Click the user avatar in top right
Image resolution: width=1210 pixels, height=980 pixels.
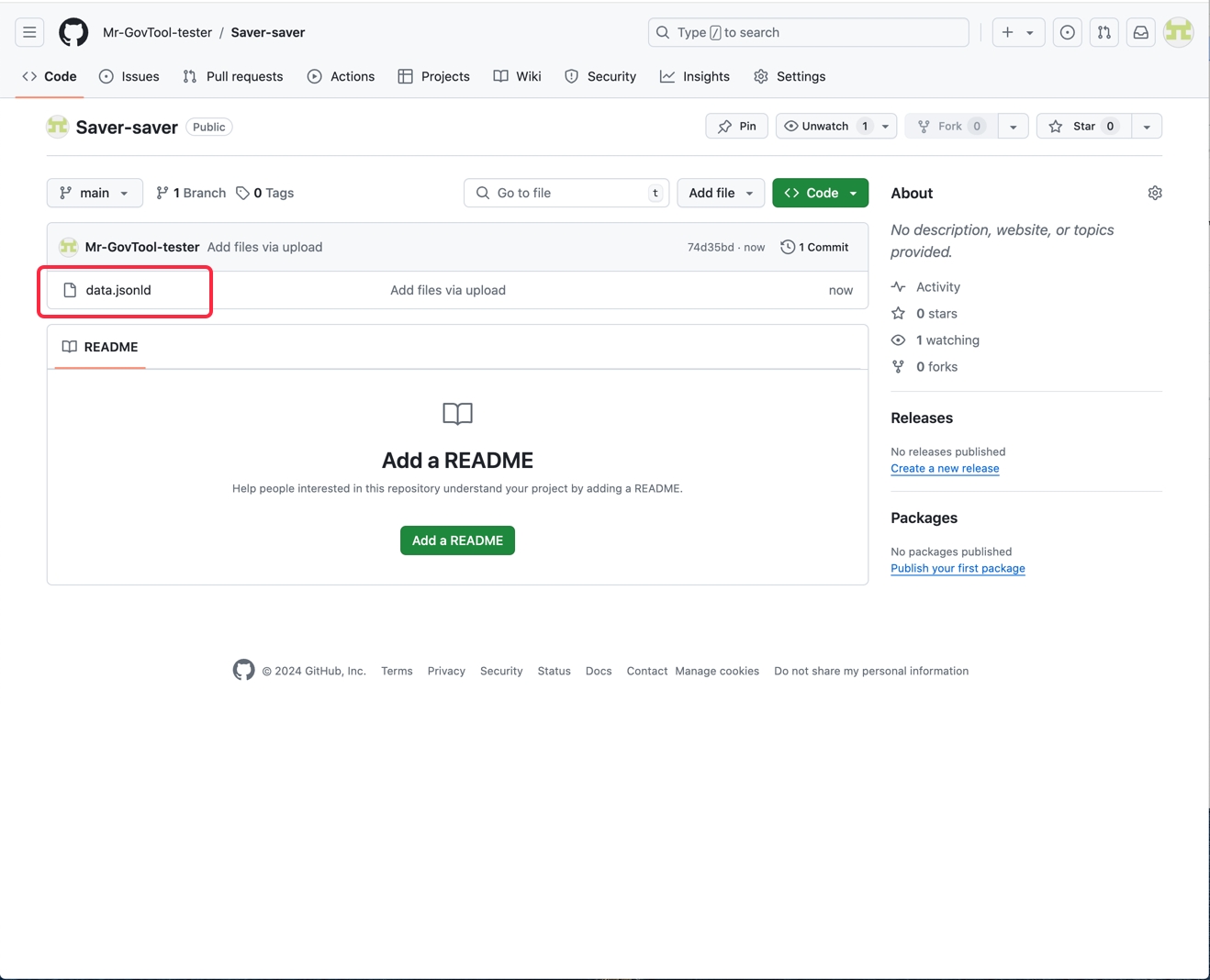pos(1178,32)
